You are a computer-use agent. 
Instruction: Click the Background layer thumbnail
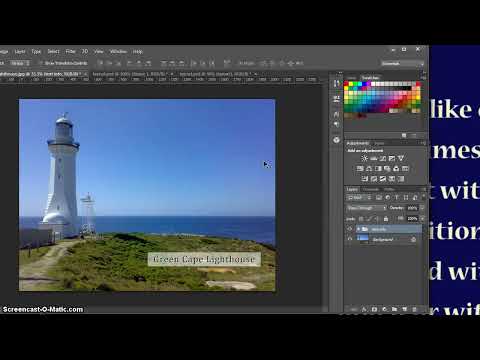[x=363, y=239]
